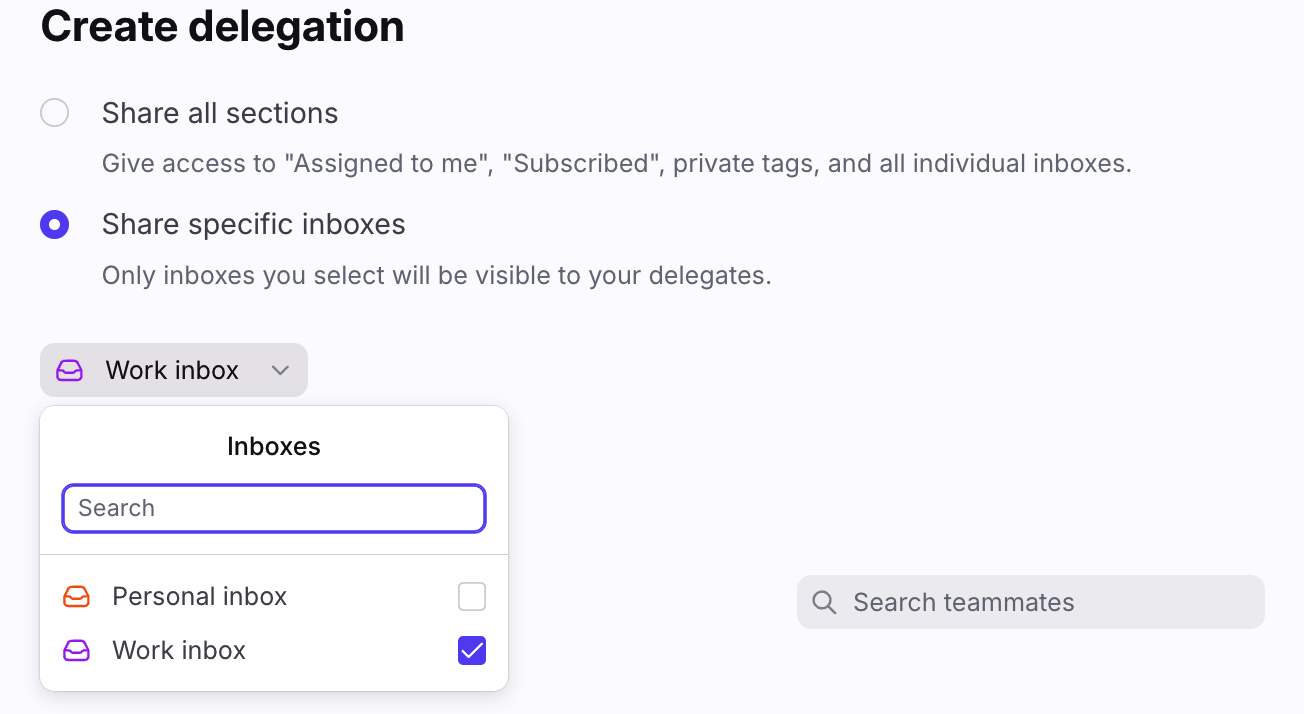This screenshot has width=1304, height=714.
Task: Click the Inboxes popup heading
Action: tap(274, 446)
